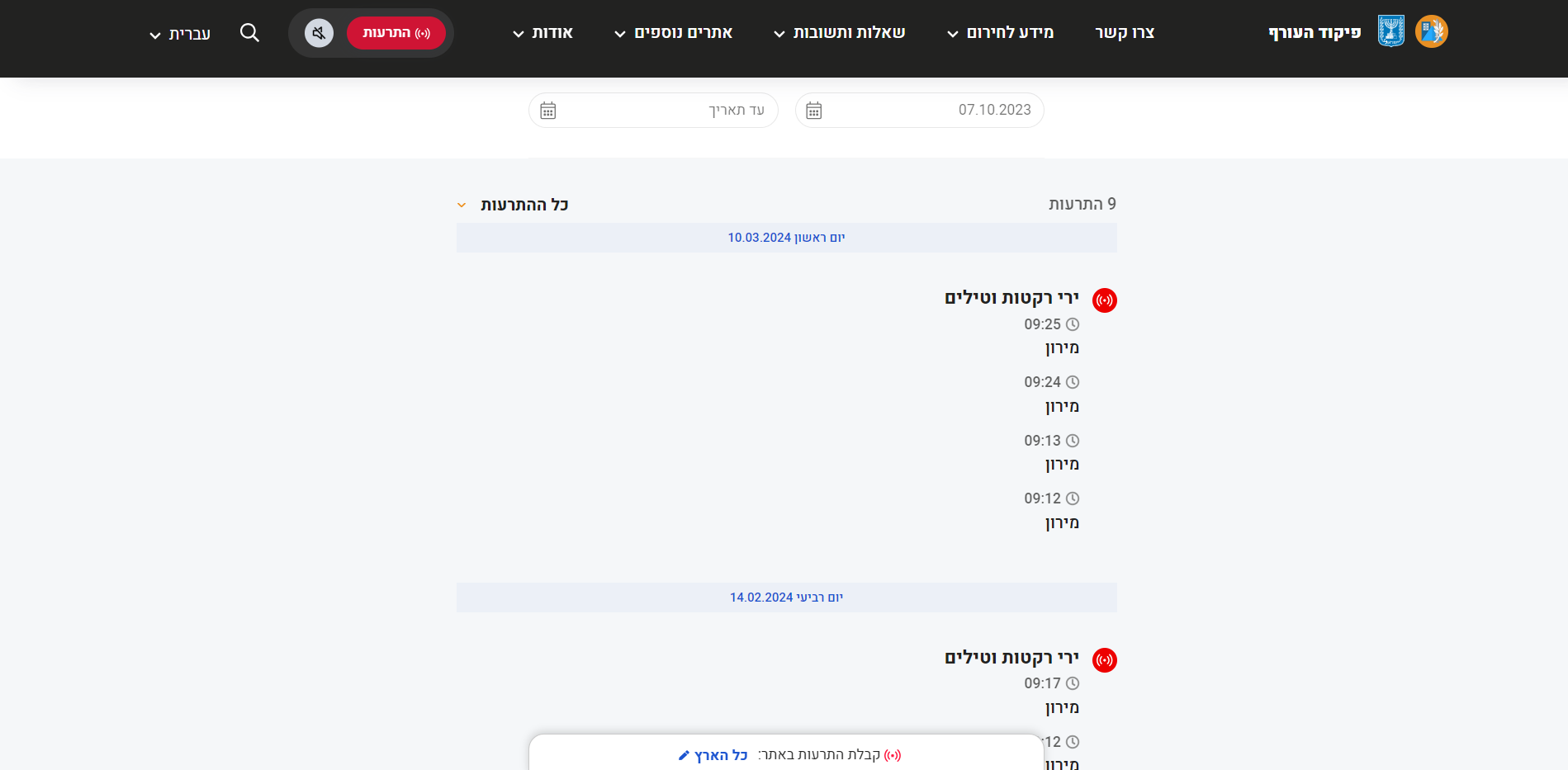Click red alert icon for 10.03.2024 rockets
Image resolution: width=1568 pixels, height=770 pixels.
coord(1105,300)
